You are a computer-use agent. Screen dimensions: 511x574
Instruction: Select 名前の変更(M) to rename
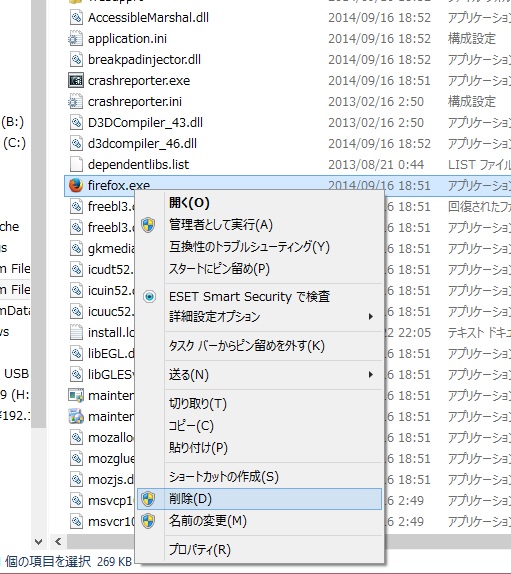260,521
